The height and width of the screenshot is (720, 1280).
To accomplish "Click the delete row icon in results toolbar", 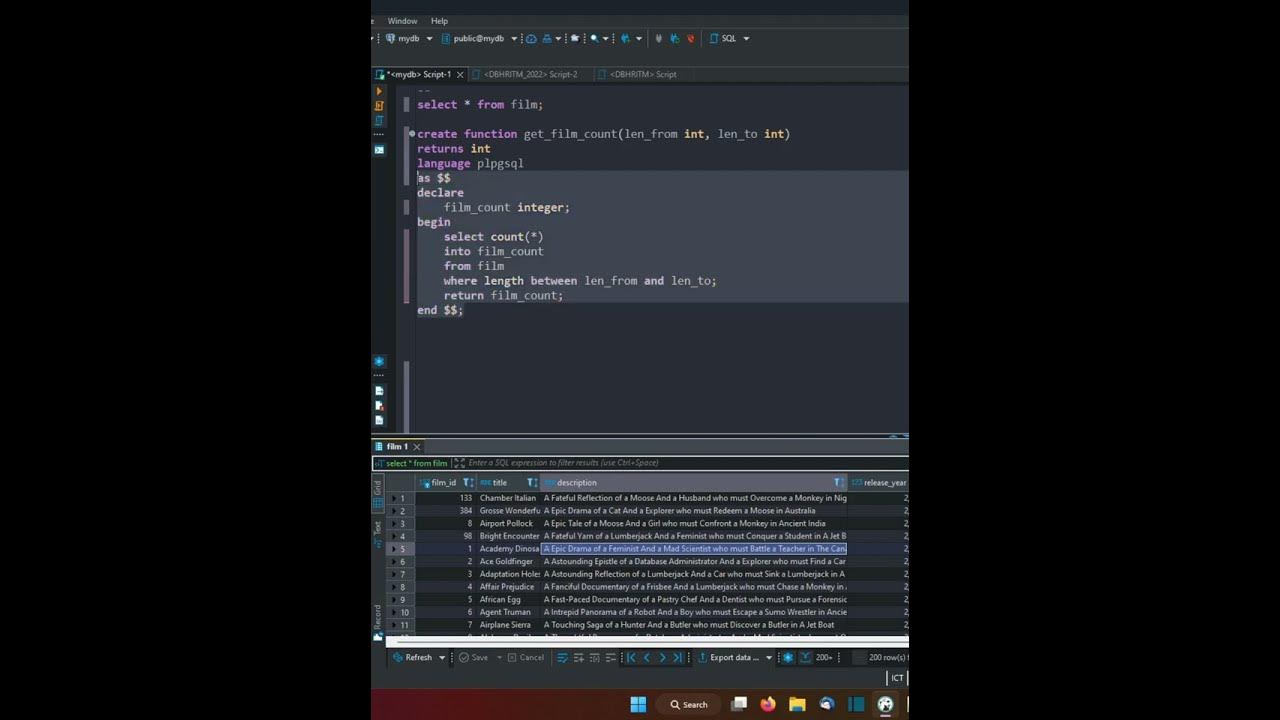I will pos(610,657).
